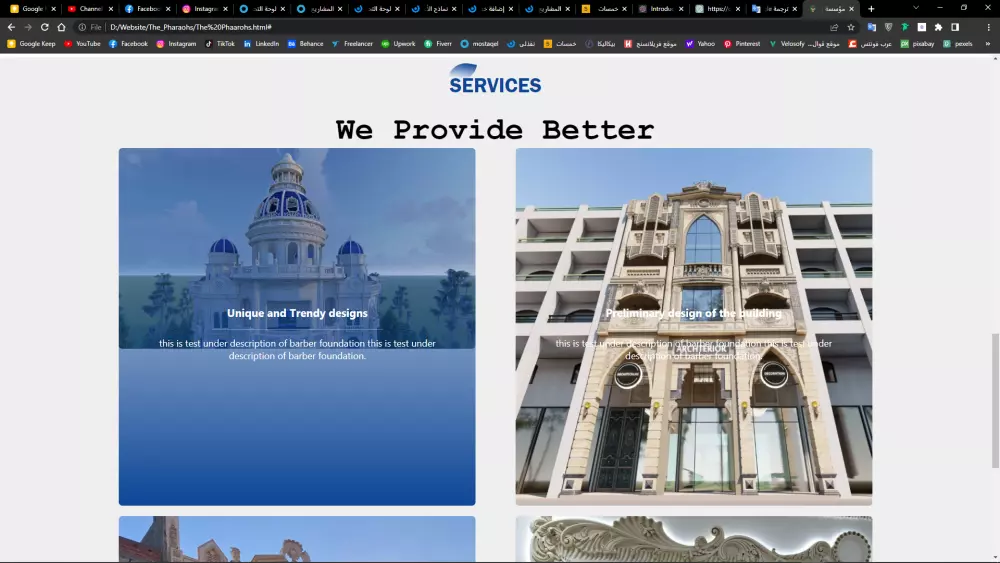Close the Instagram tab
This screenshot has width=1000, height=563.
pos(226,9)
